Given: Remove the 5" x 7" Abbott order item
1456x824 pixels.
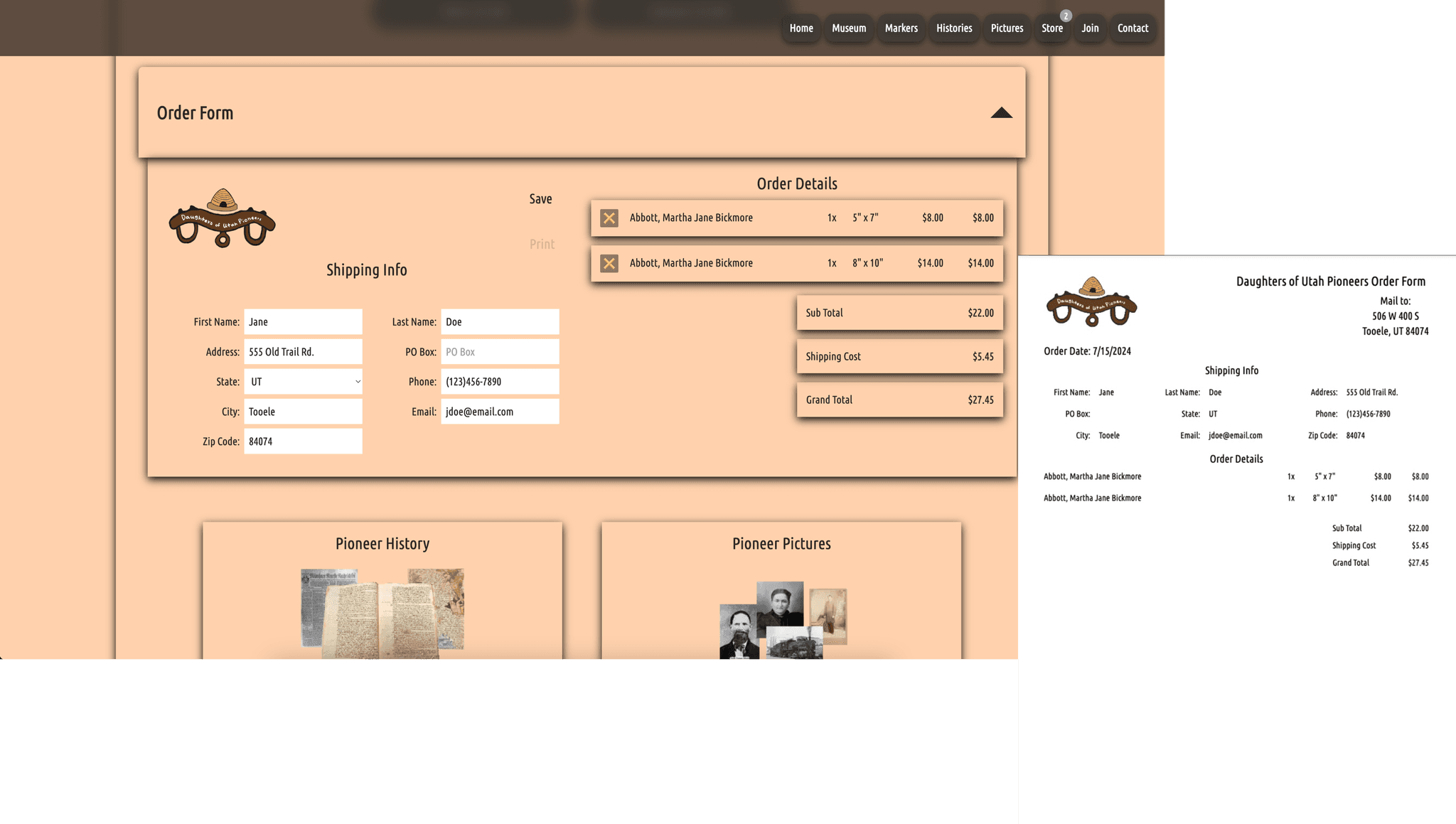Looking at the screenshot, I should pyautogui.click(x=609, y=218).
